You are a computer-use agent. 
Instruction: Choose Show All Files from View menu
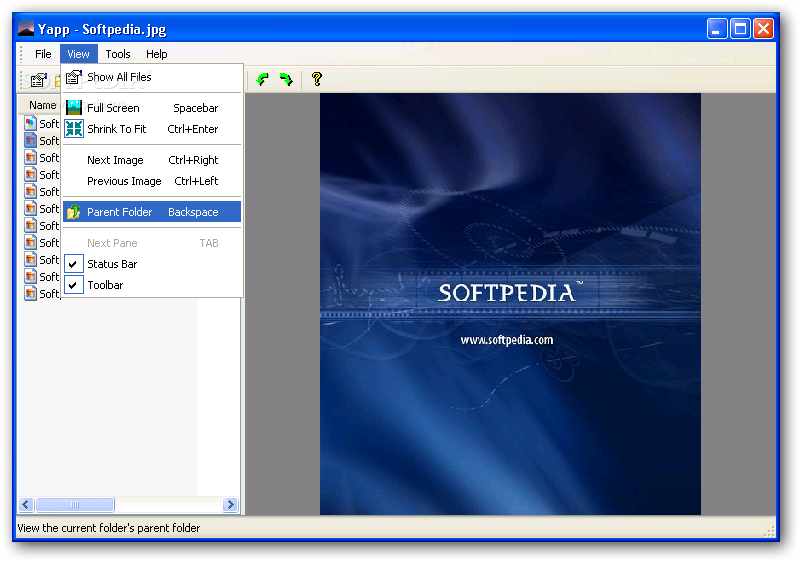(152, 77)
